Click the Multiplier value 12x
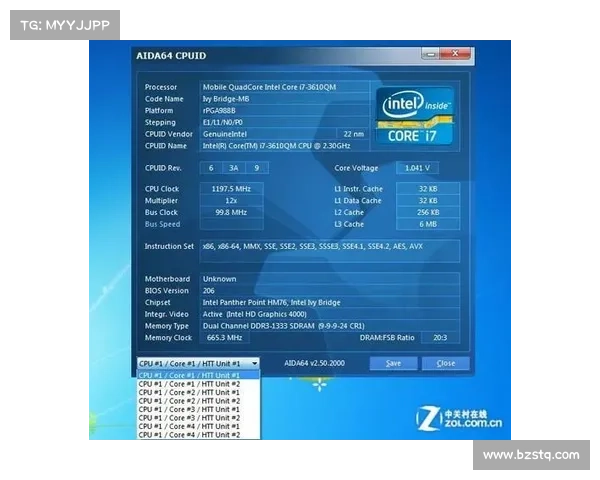This screenshot has width=600, height=480. click(232, 201)
